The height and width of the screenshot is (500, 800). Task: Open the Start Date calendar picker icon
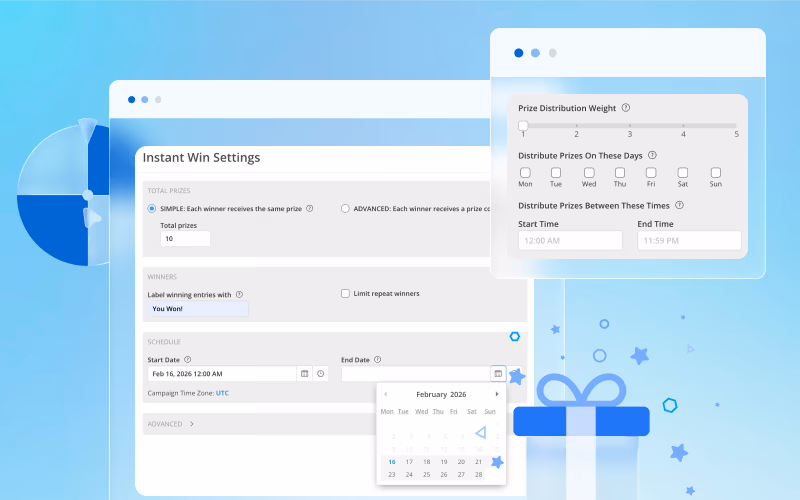(304, 373)
